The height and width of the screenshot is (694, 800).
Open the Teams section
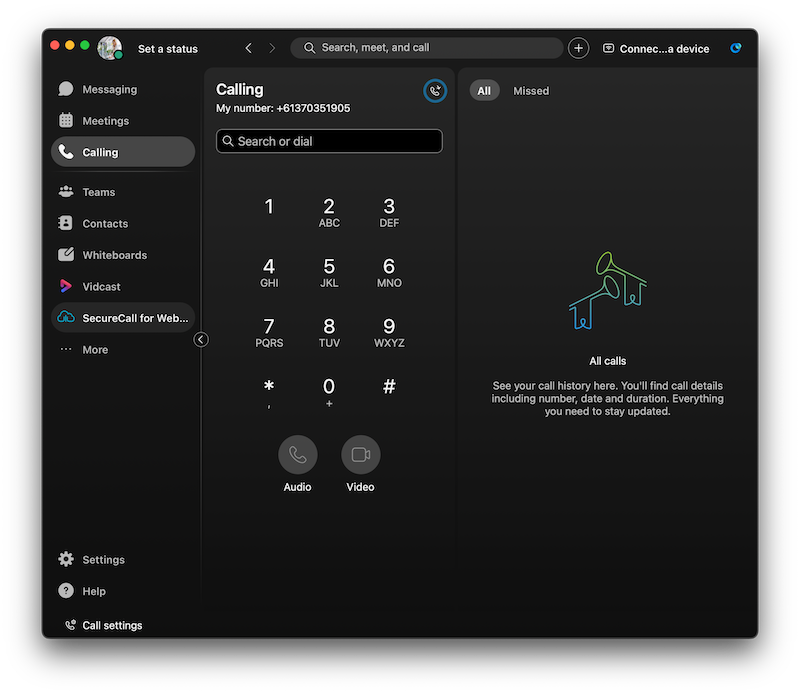coord(122,192)
